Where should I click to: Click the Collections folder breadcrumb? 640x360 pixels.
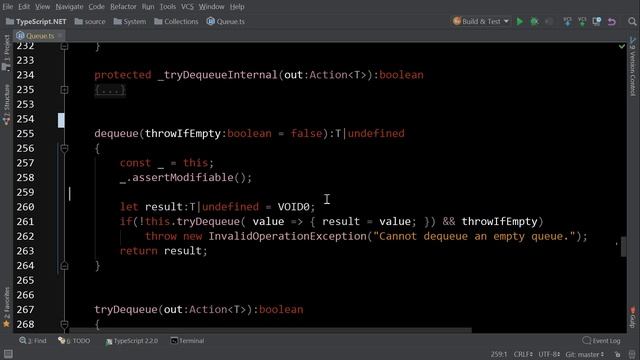coord(176,22)
